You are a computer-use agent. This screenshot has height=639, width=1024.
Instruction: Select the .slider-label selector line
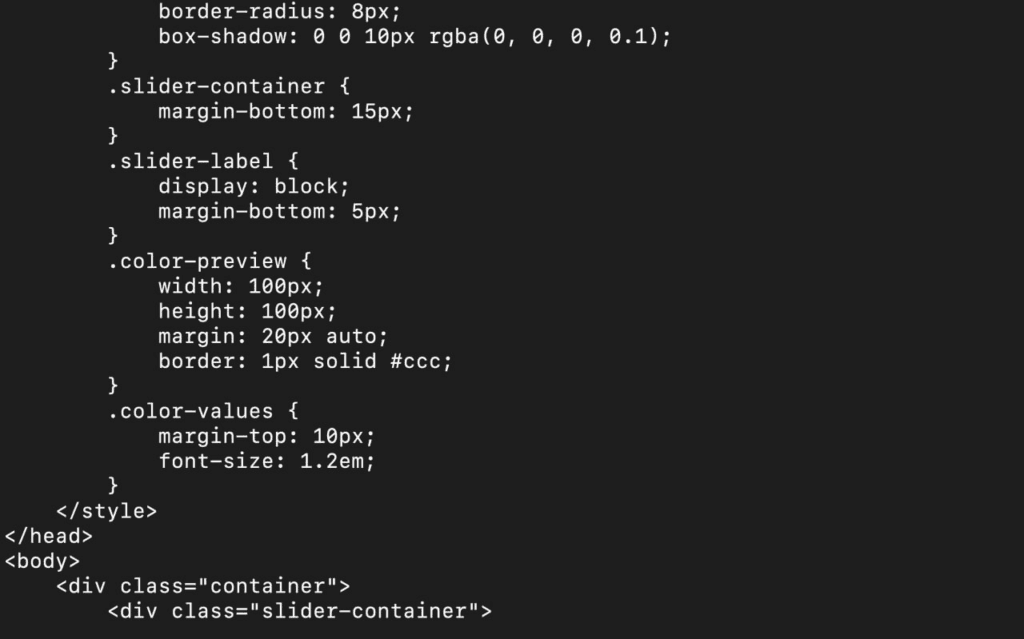click(202, 161)
